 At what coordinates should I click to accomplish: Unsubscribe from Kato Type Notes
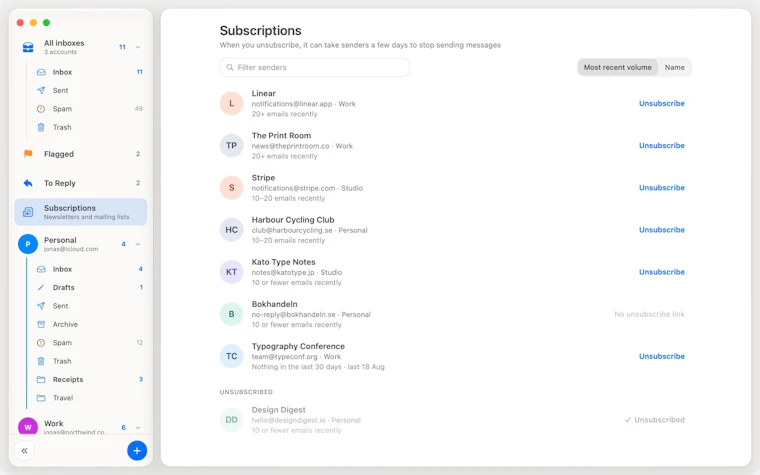662,272
